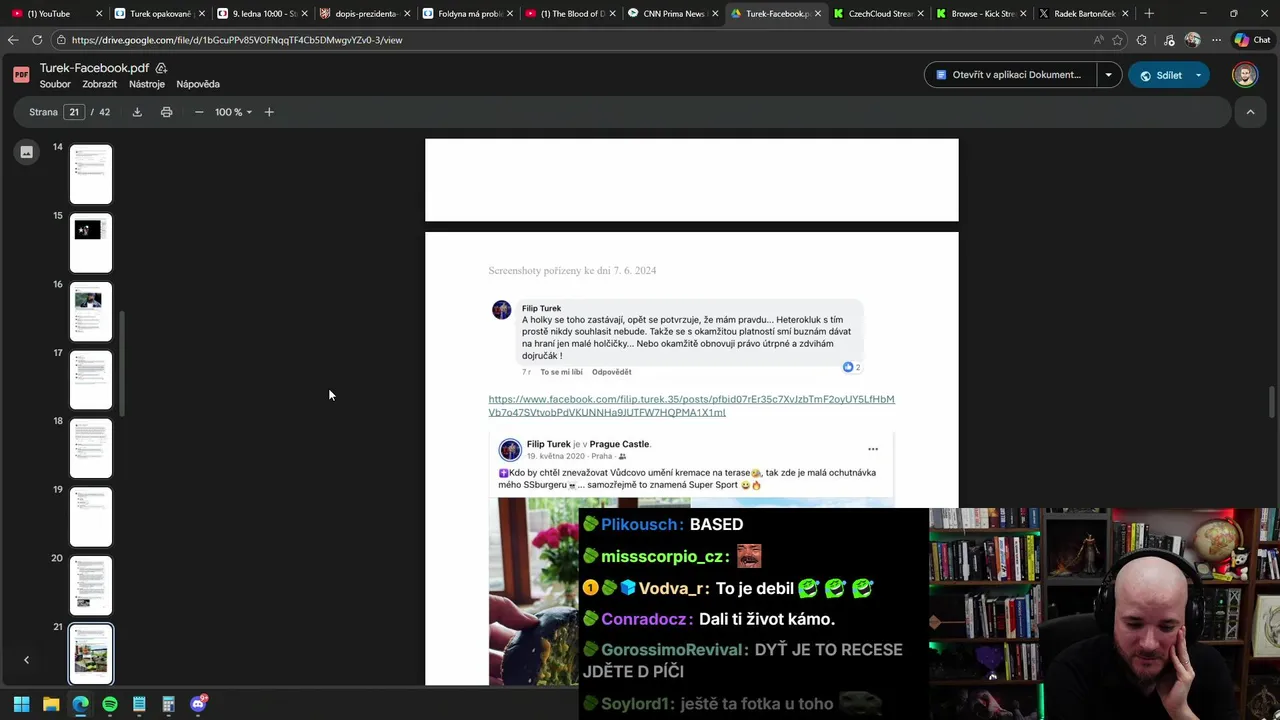Screen dimensions: 1280x720
Task: Click the cloud status icon beside file name
Action: 161,68
